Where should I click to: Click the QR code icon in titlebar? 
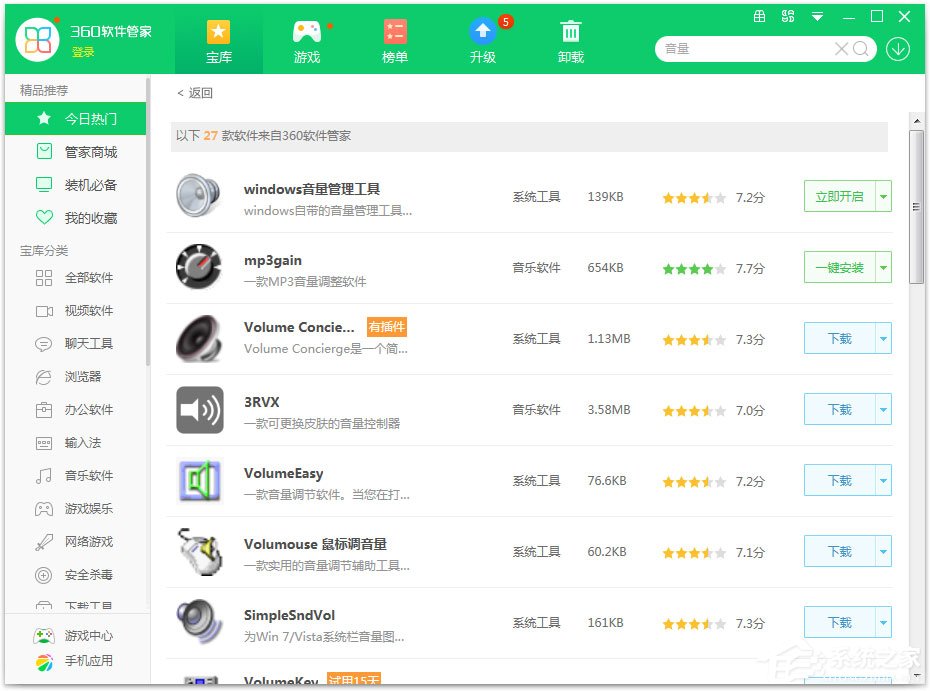(788, 16)
